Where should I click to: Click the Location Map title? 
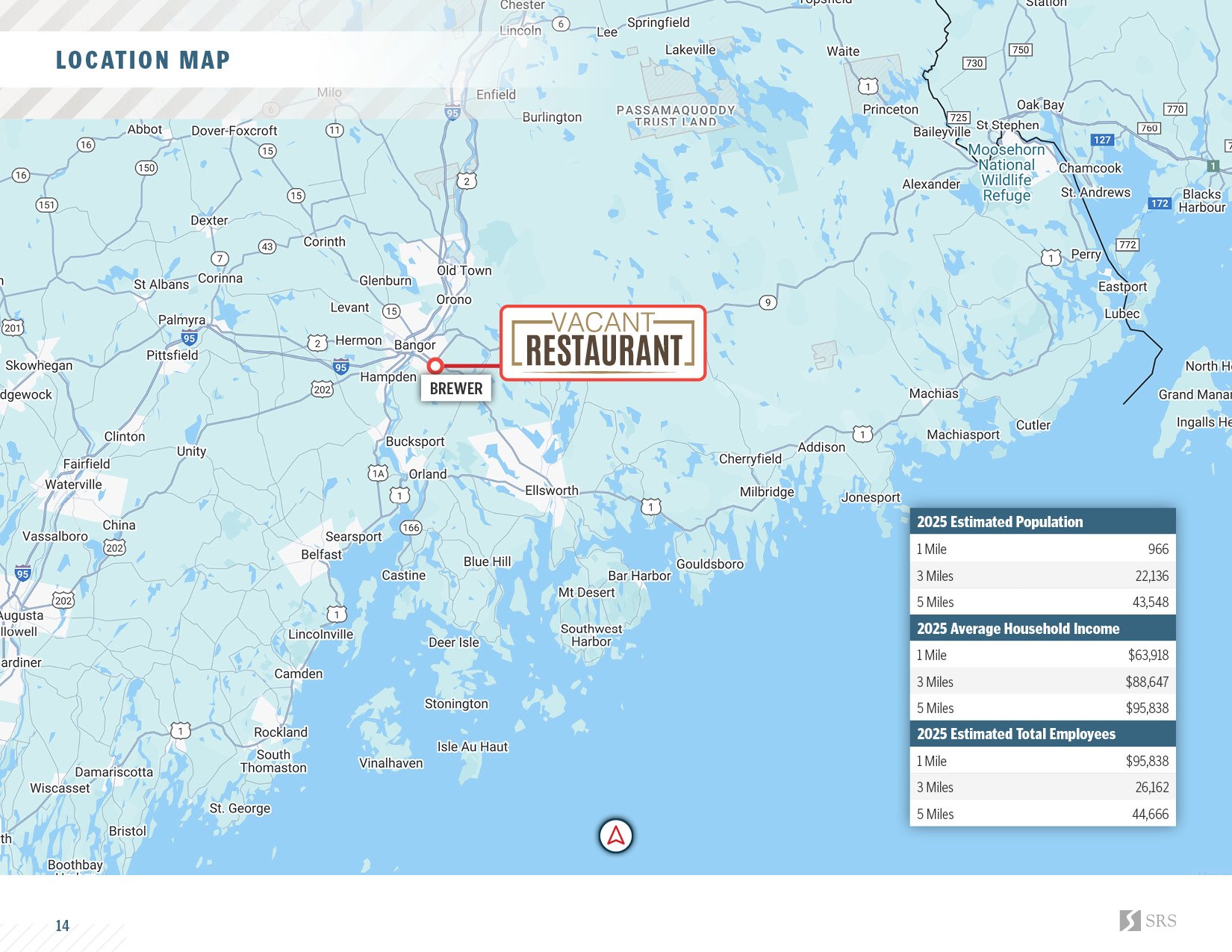pyautogui.click(x=143, y=60)
